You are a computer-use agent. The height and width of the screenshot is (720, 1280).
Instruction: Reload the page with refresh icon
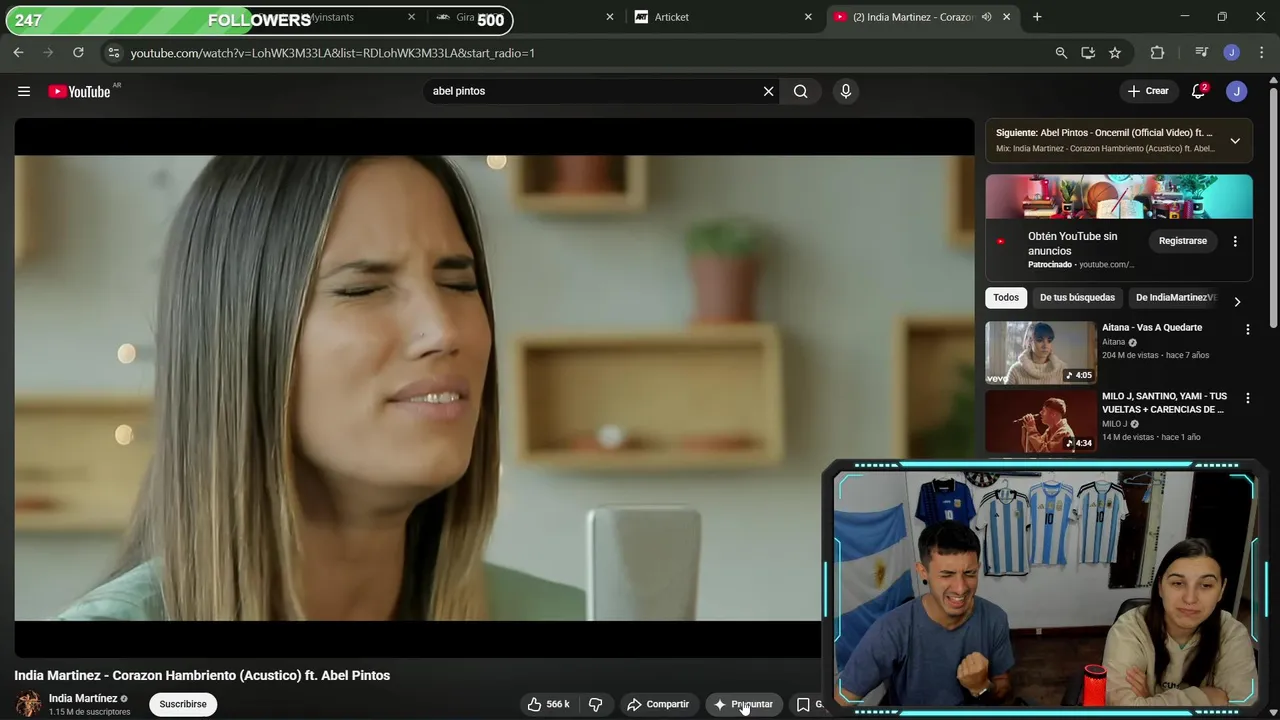click(x=78, y=52)
